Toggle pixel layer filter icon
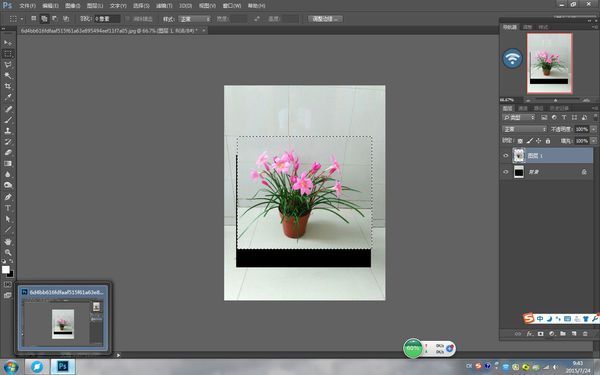 click(544, 117)
